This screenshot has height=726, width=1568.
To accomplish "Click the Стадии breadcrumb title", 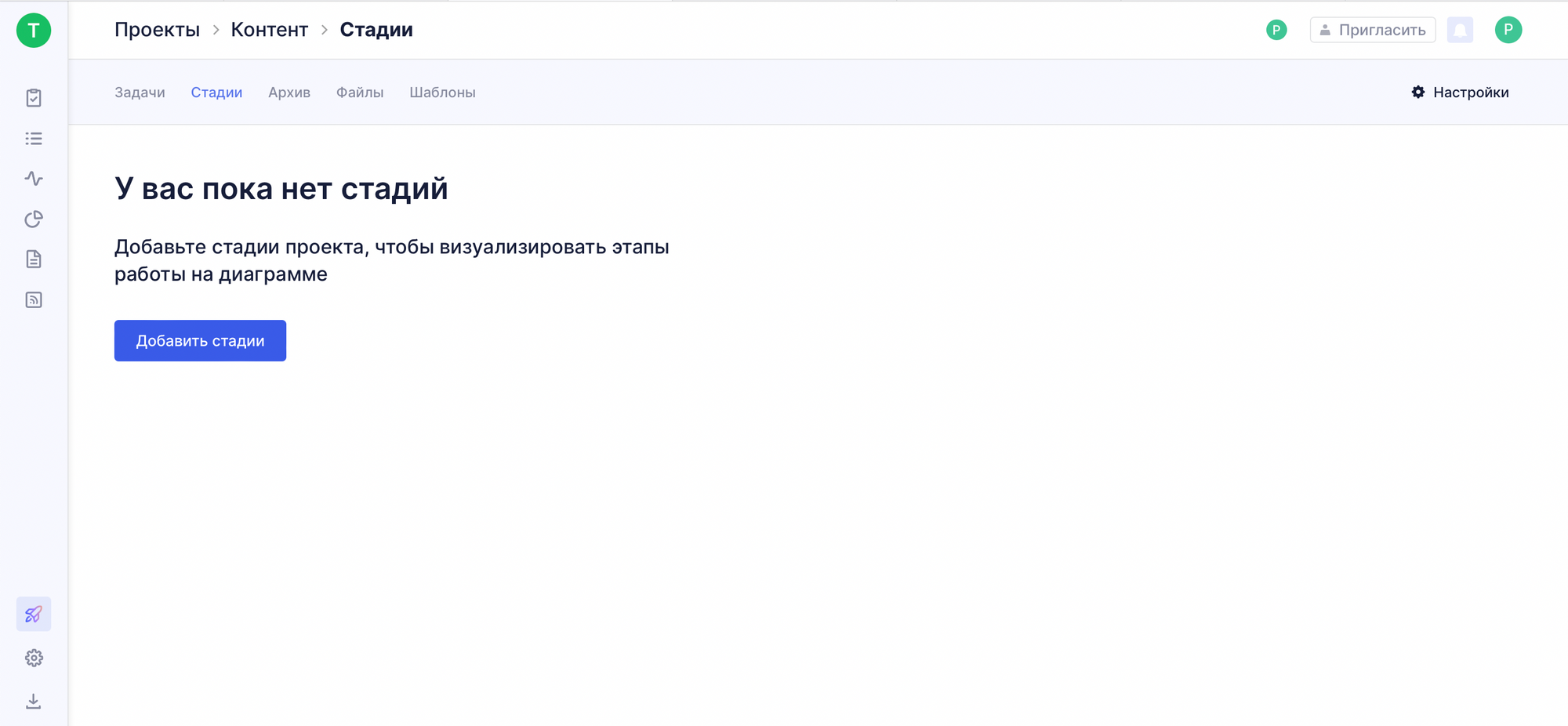I will [376, 30].
